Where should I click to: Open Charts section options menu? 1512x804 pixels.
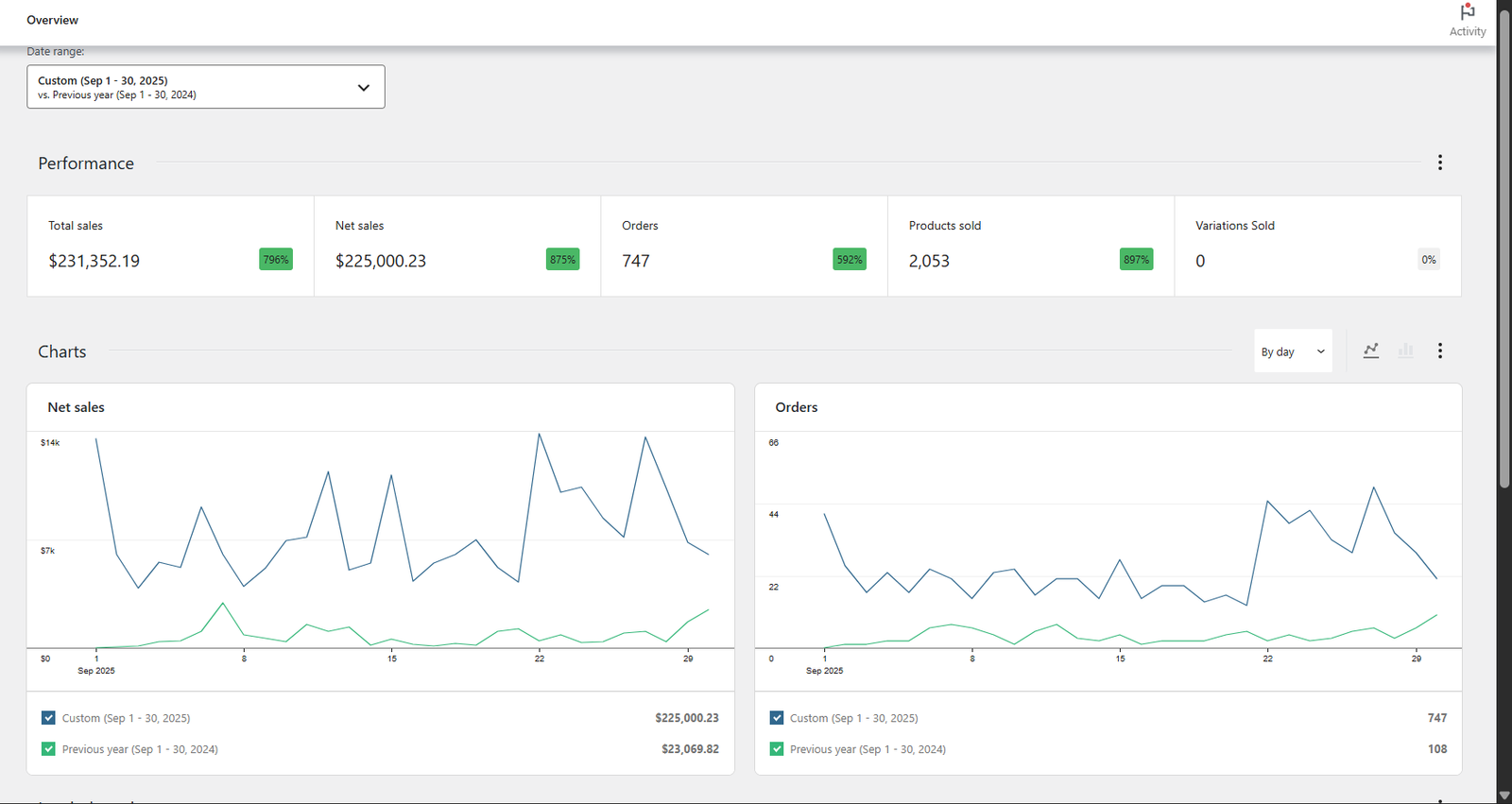(1439, 351)
